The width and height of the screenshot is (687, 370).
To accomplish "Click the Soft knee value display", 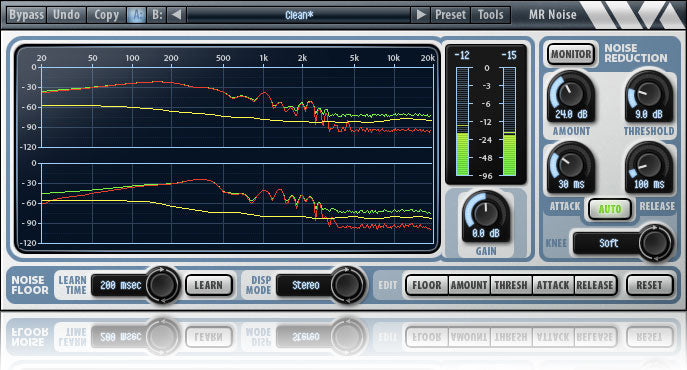I will coord(608,243).
